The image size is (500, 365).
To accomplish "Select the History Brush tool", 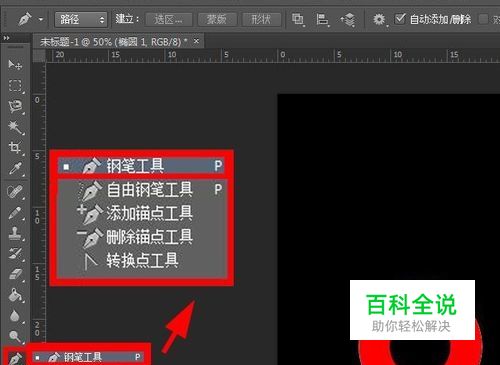I will 15,254.
